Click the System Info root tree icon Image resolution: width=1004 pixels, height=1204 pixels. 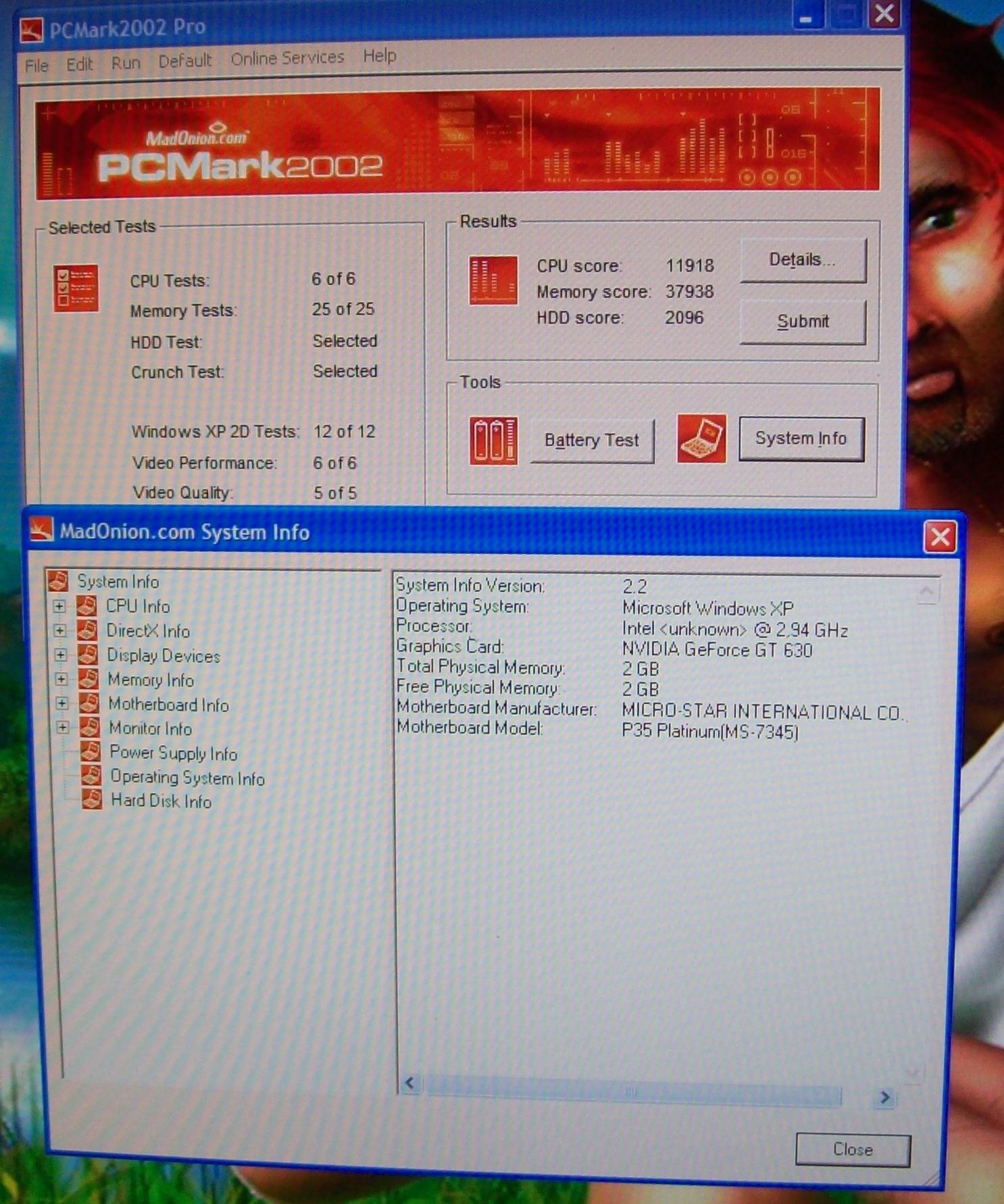[59, 580]
